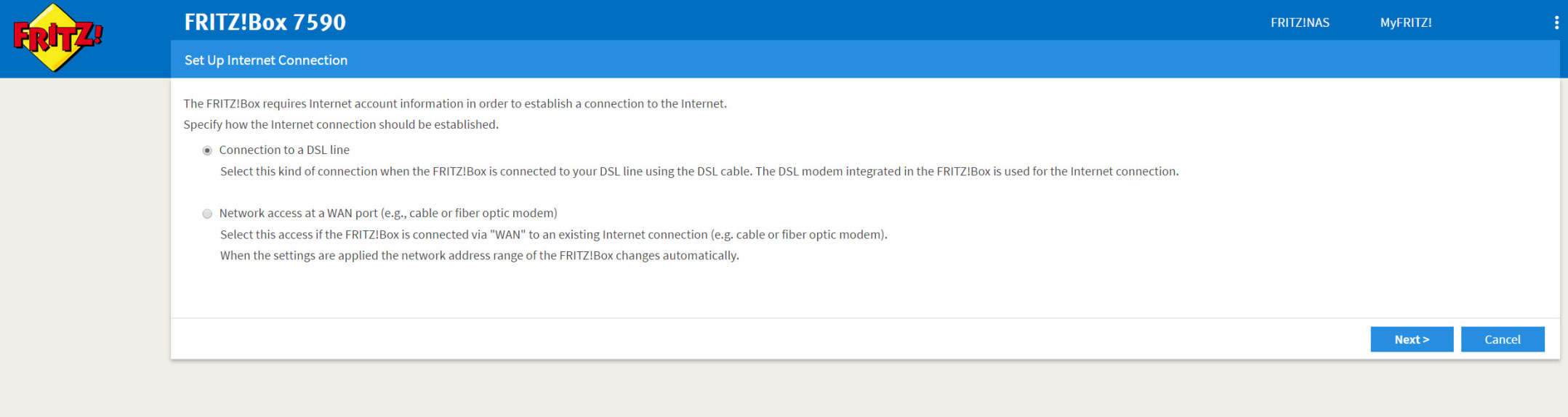1568x417 pixels.
Task: Go to MyFRITZ! in the header
Action: [1406, 23]
